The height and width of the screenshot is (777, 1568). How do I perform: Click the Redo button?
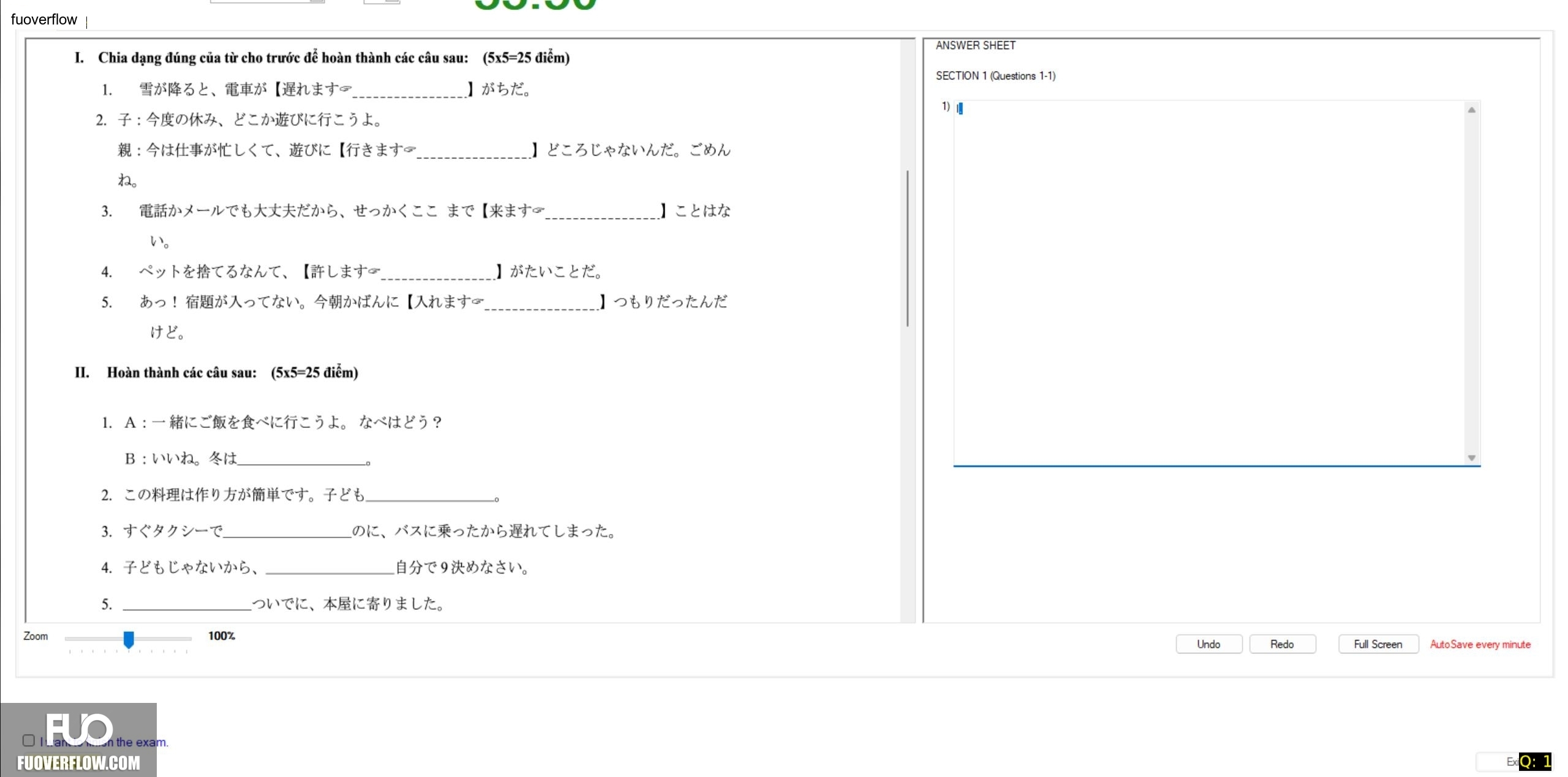[1282, 644]
